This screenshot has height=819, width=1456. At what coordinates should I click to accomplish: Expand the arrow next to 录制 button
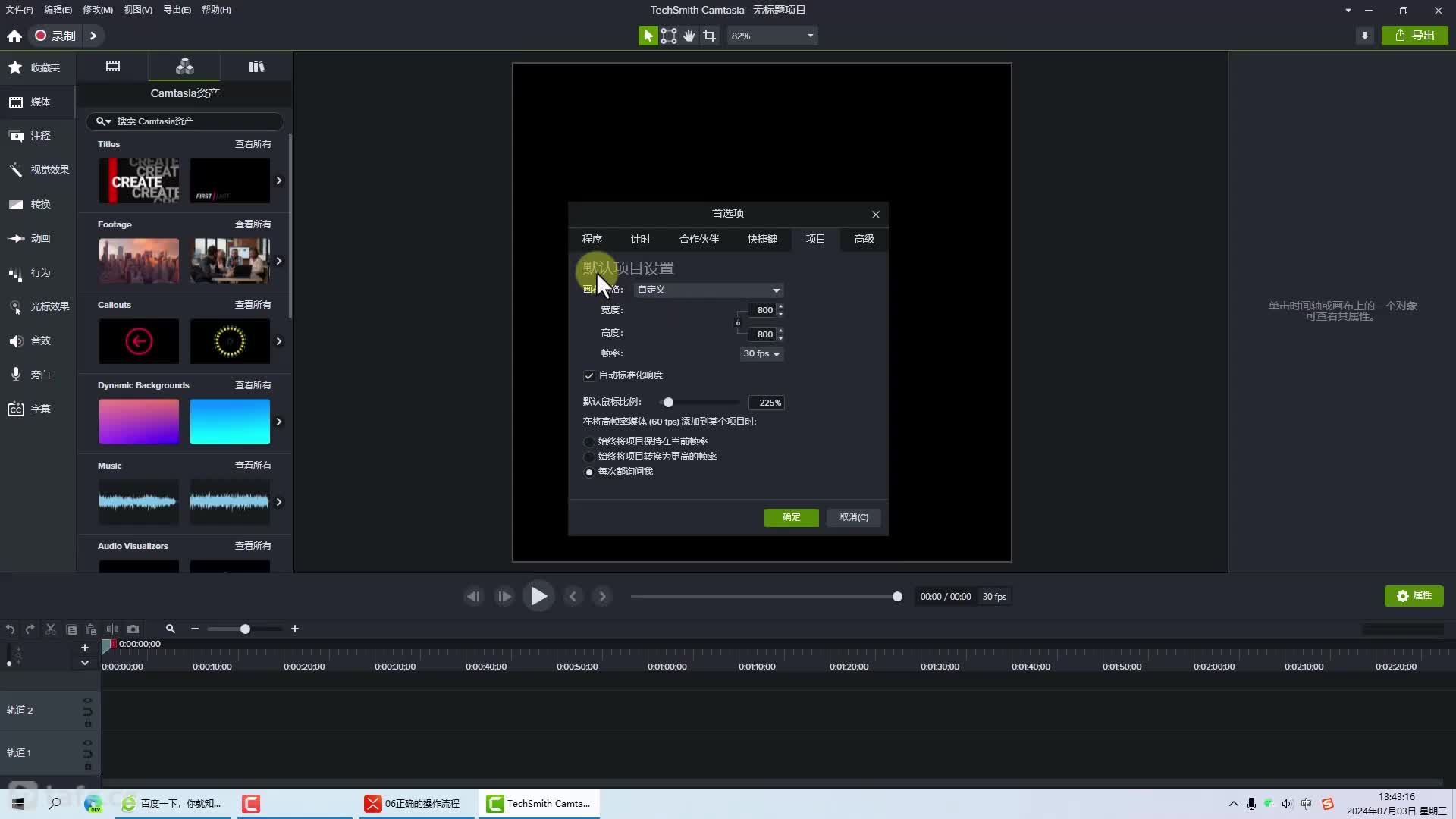[x=93, y=36]
